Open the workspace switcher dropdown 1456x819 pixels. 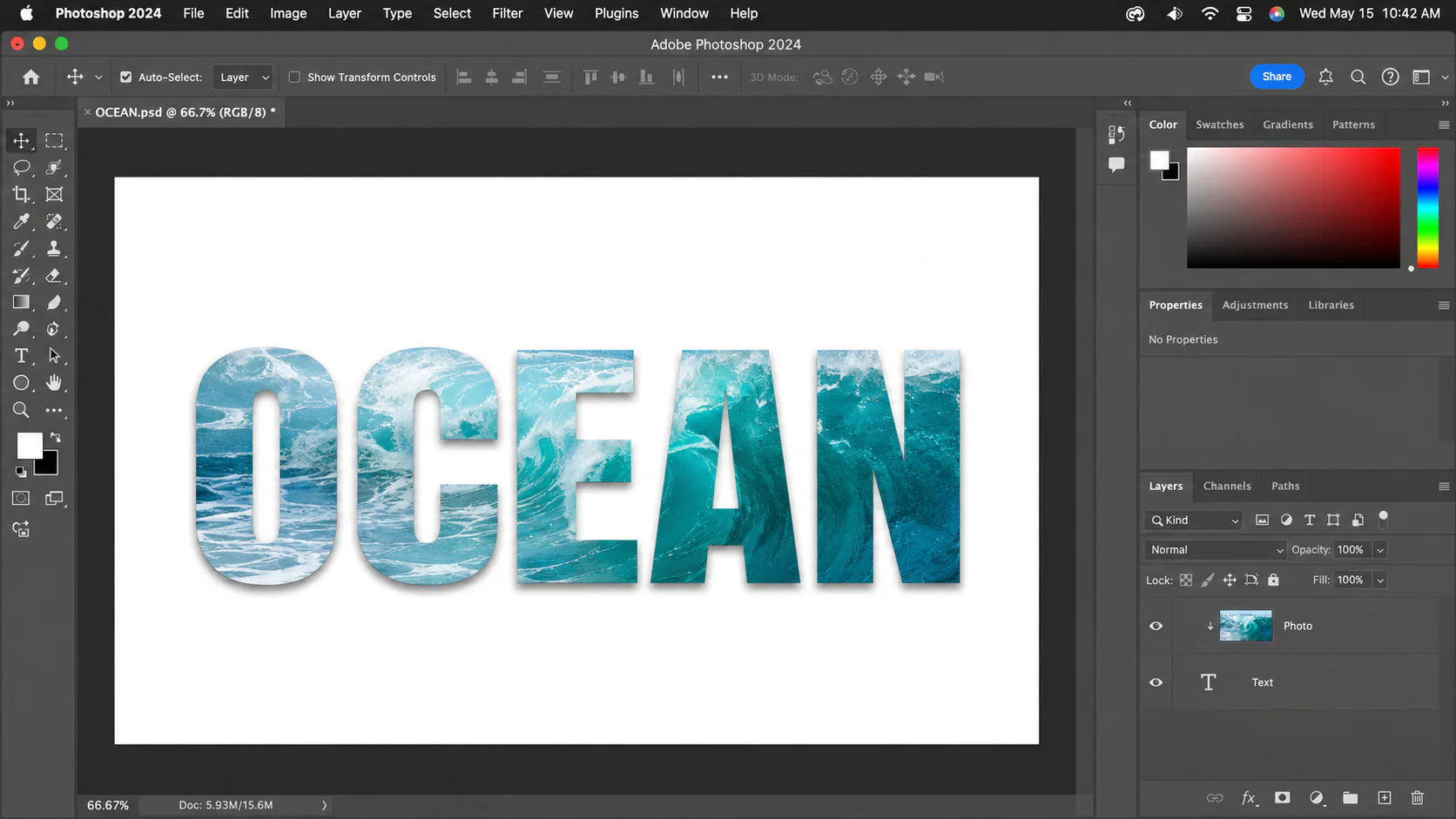click(1427, 77)
